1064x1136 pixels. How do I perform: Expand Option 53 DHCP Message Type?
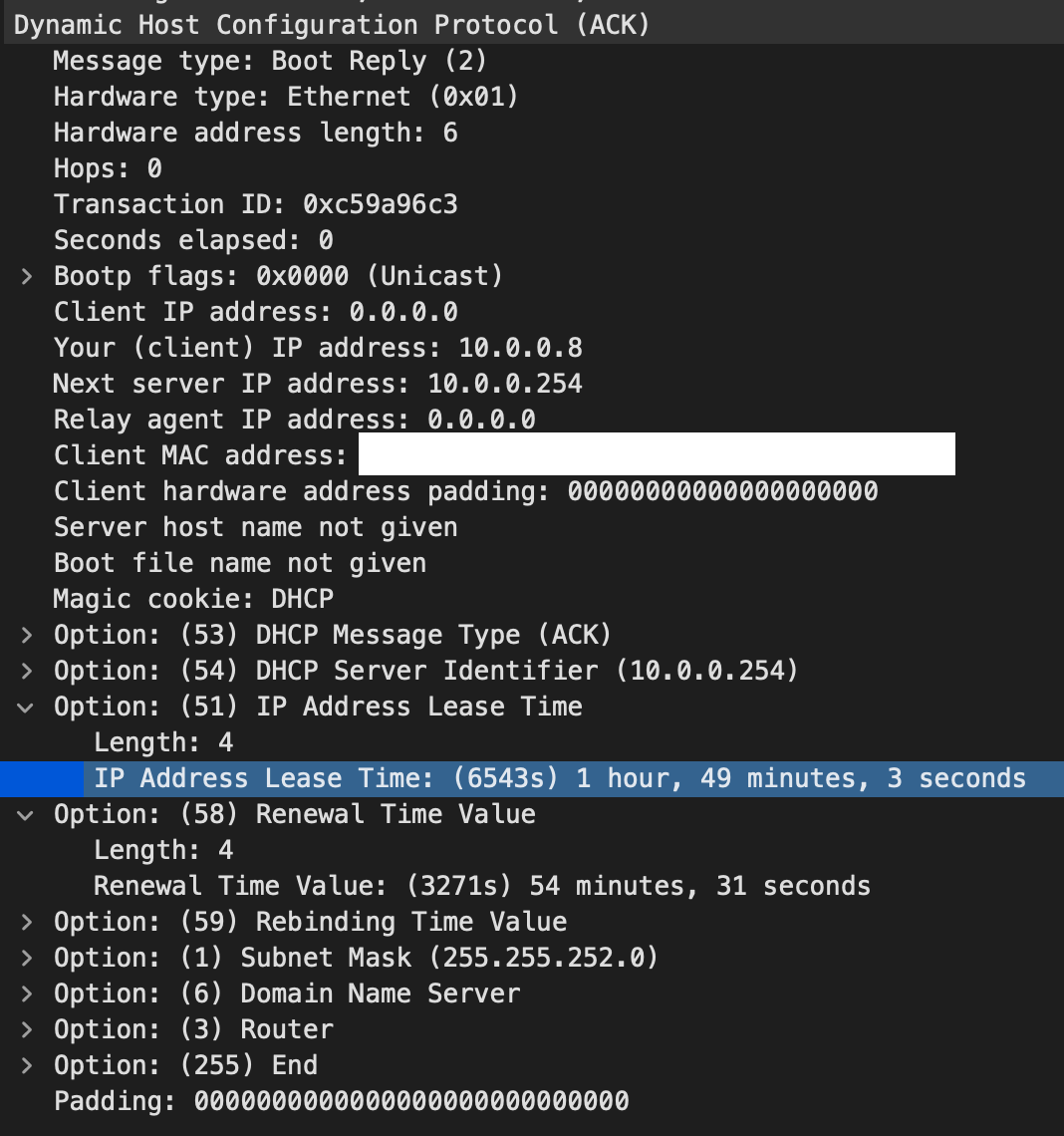click(27, 635)
